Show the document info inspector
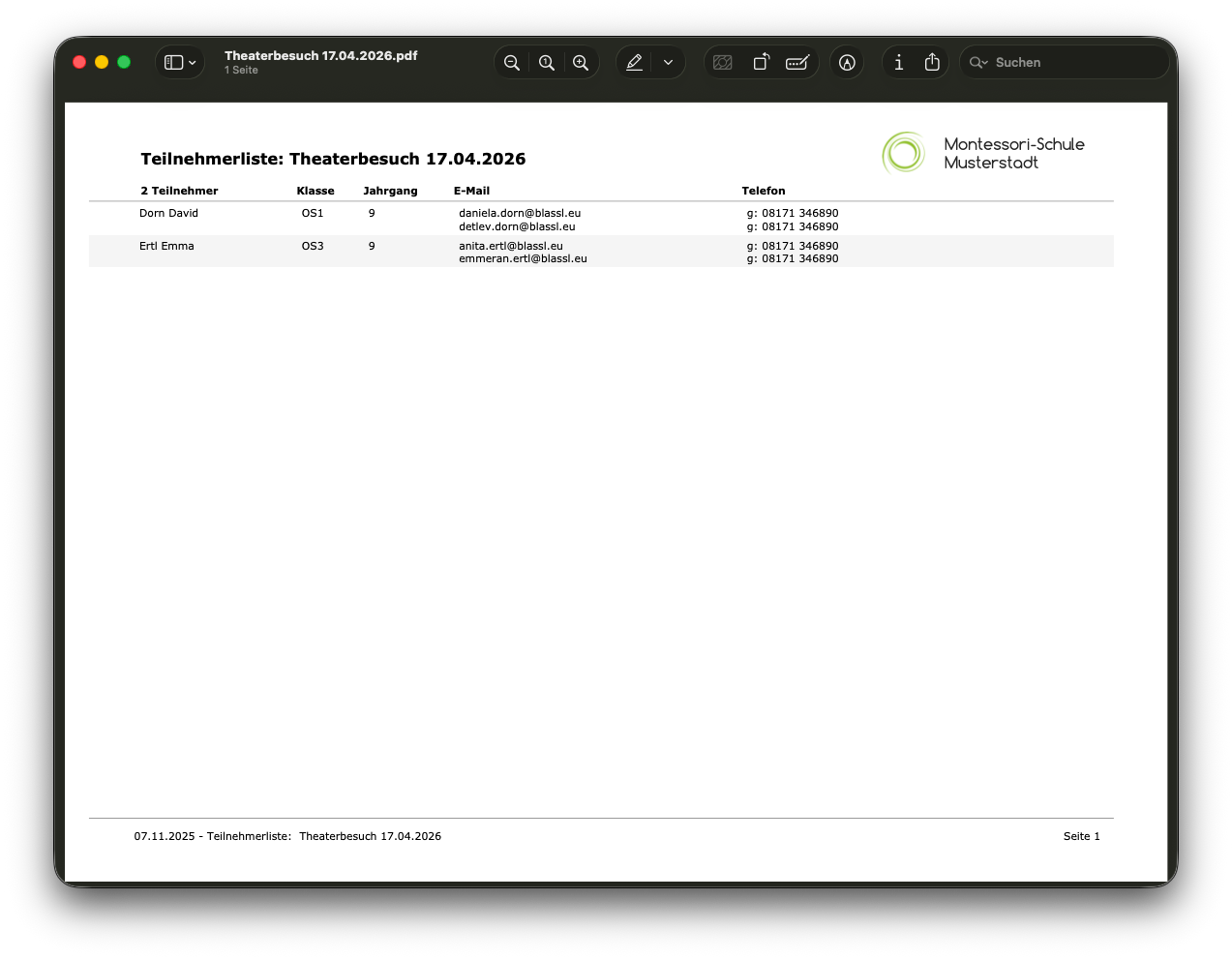Screen dimensions: 1232x959 coord(899,63)
